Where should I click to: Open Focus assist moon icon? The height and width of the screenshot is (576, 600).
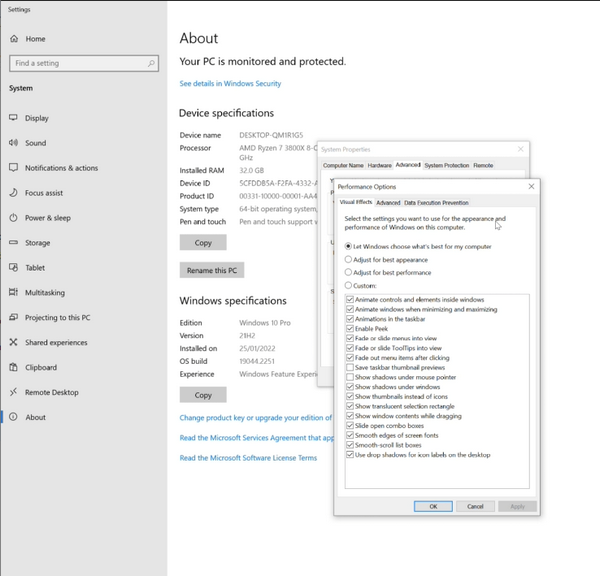[14, 193]
